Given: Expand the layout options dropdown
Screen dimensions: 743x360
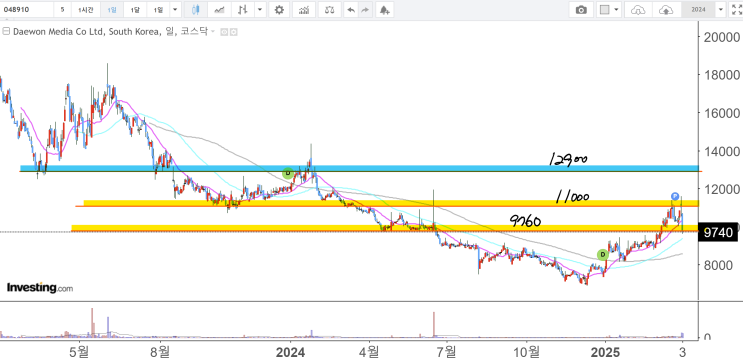Looking at the screenshot, I should click(616, 9).
